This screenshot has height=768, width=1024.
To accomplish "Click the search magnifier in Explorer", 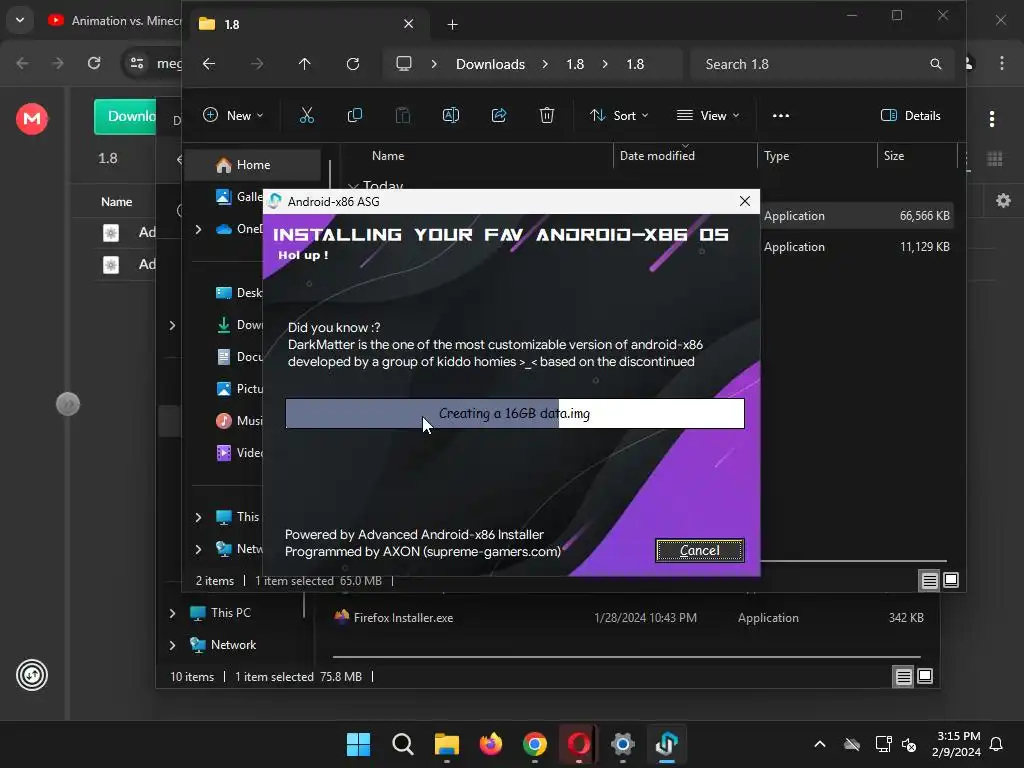I will pyautogui.click(x=936, y=64).
